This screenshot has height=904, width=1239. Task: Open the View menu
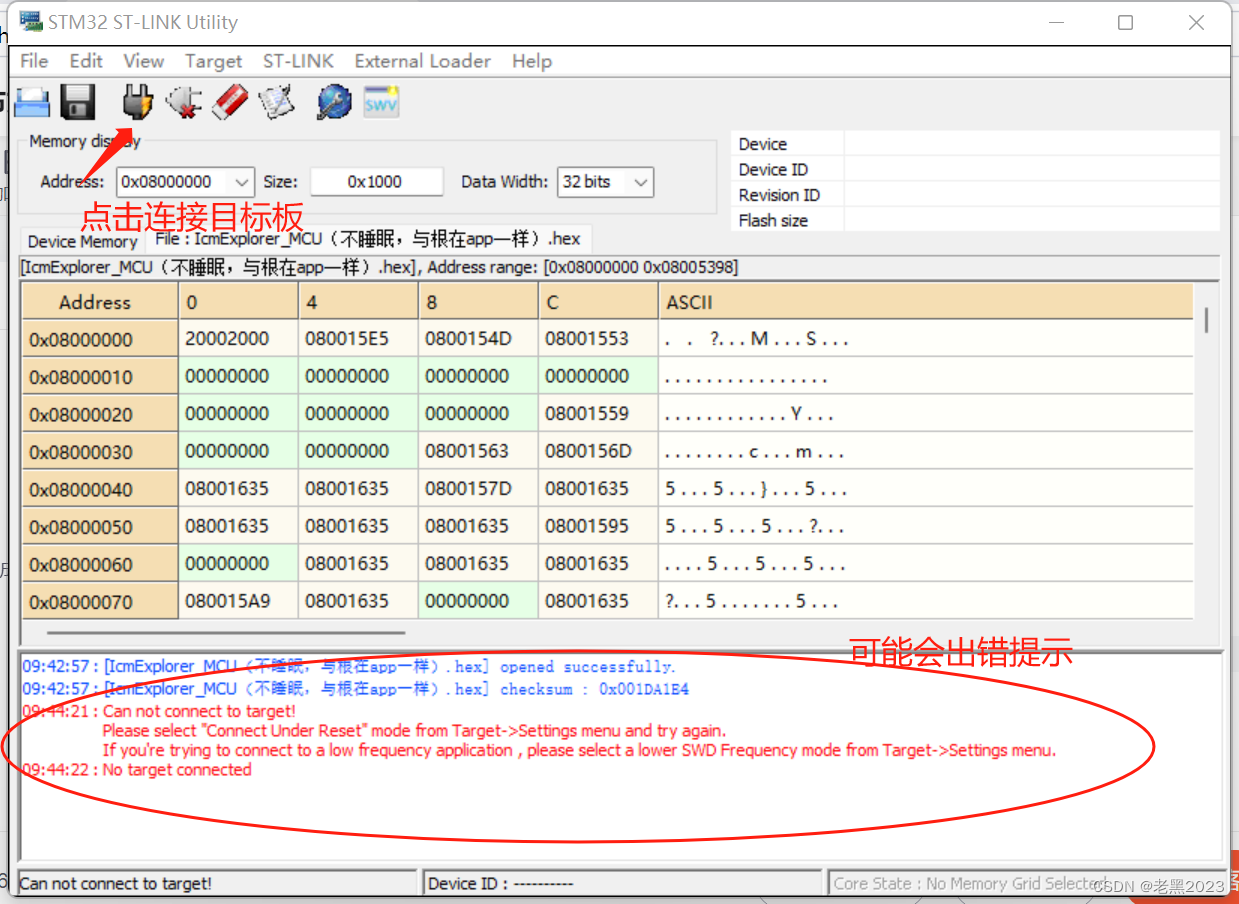point(144,61)
